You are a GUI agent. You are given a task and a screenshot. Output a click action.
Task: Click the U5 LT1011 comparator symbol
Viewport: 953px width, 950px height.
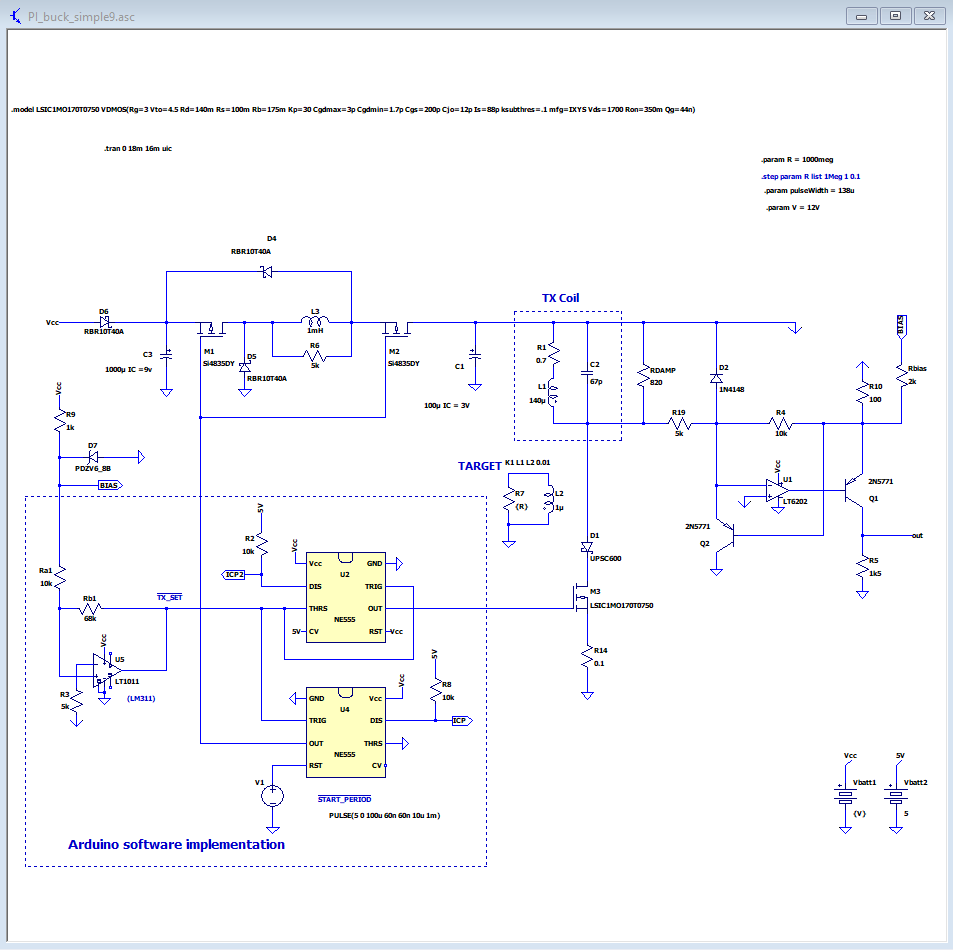click(107, 670)
